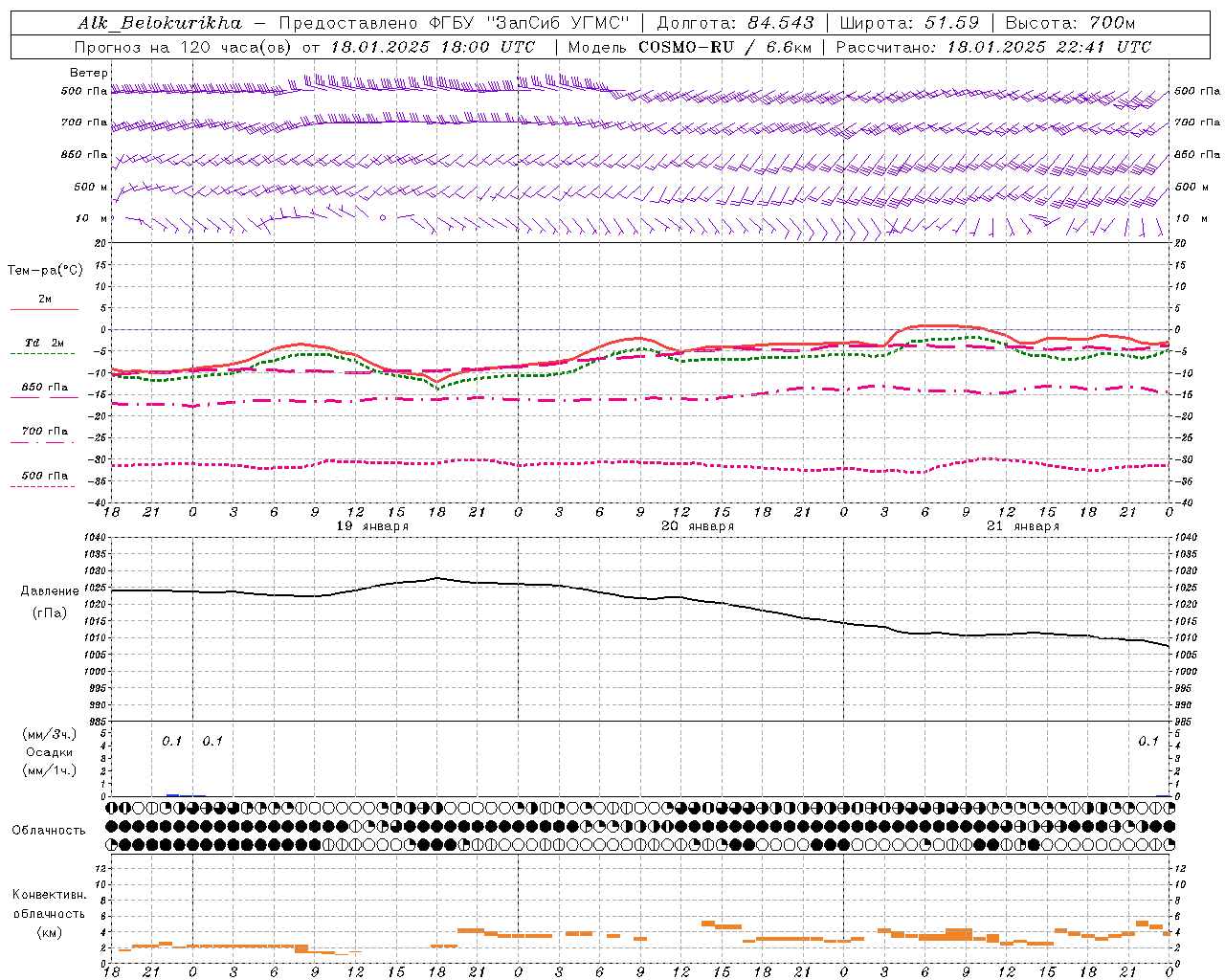Click the longitude value Долгота: 84.543
The width and height of the screenshot is (1225, 980).
(x=735, y=23)
